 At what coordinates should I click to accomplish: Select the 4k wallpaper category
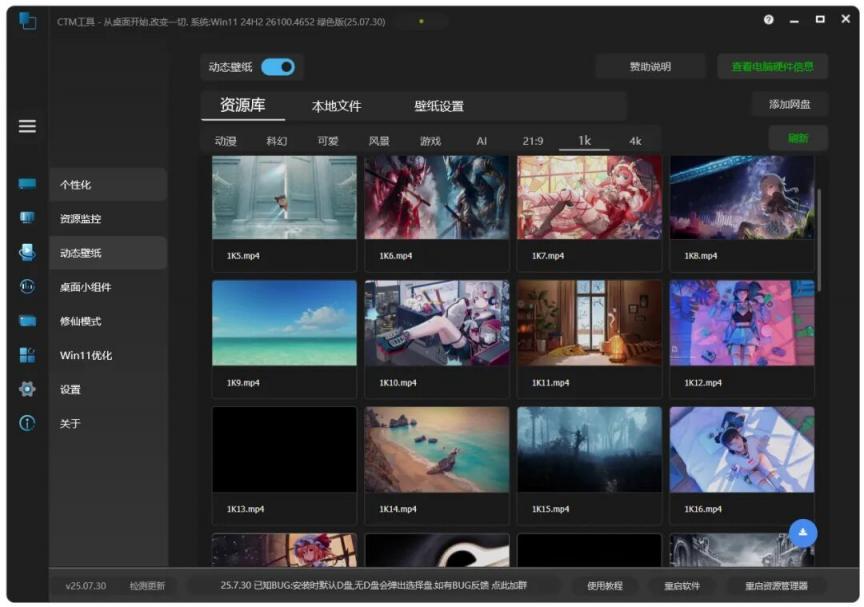[x=635, y=141]
